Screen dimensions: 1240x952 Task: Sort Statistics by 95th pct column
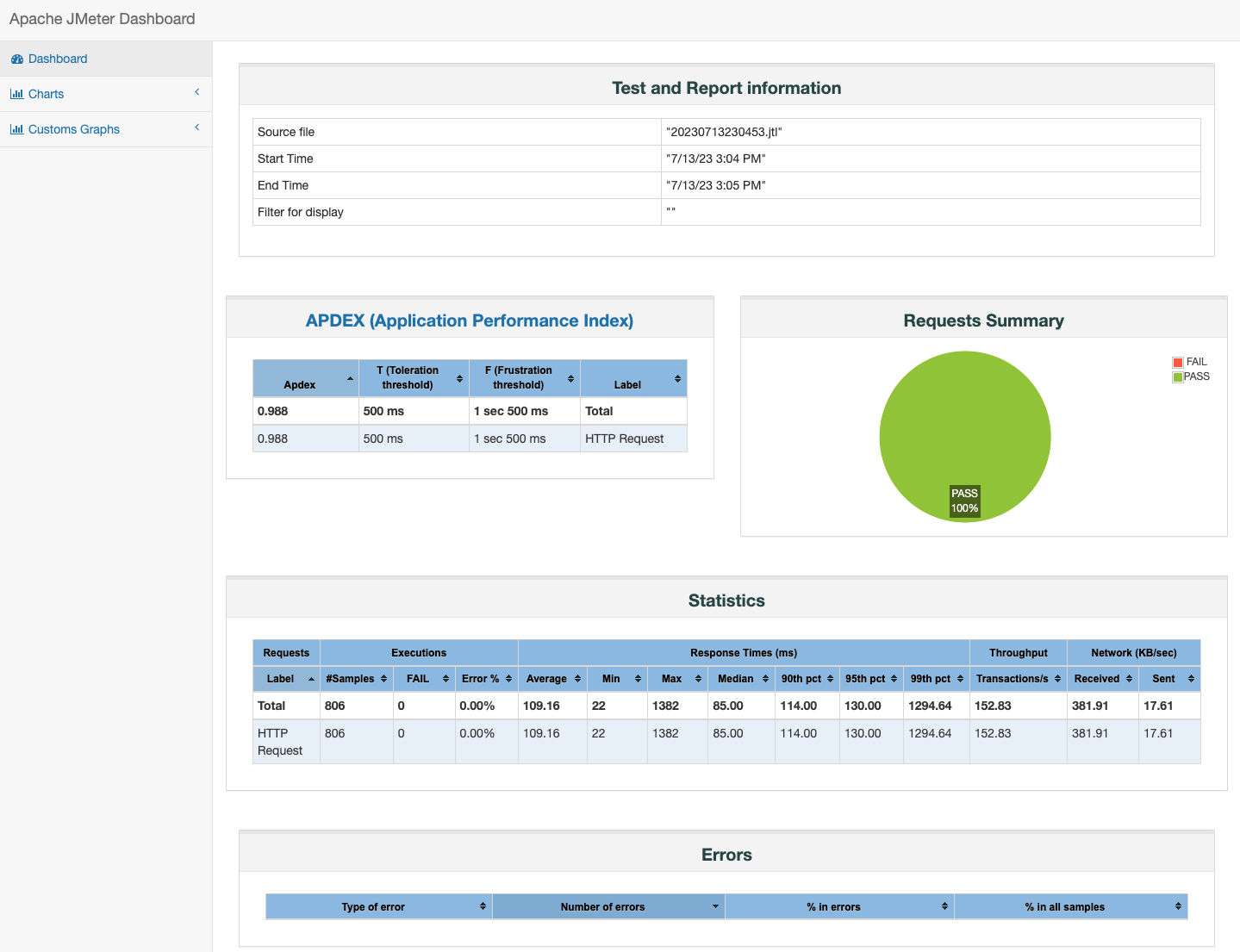[871, 679]
